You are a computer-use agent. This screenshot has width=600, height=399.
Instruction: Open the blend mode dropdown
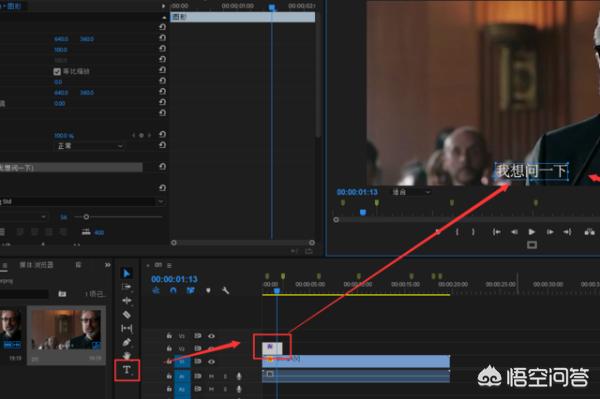(89, 146)
